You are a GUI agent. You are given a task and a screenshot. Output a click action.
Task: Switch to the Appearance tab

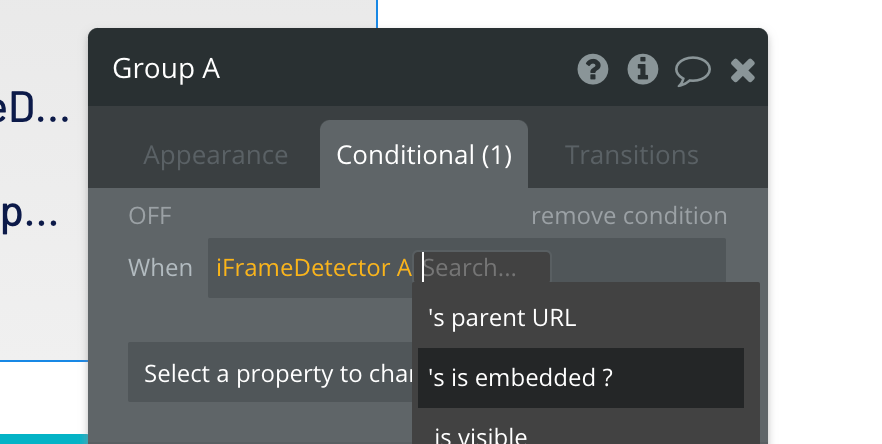[215, 155]
